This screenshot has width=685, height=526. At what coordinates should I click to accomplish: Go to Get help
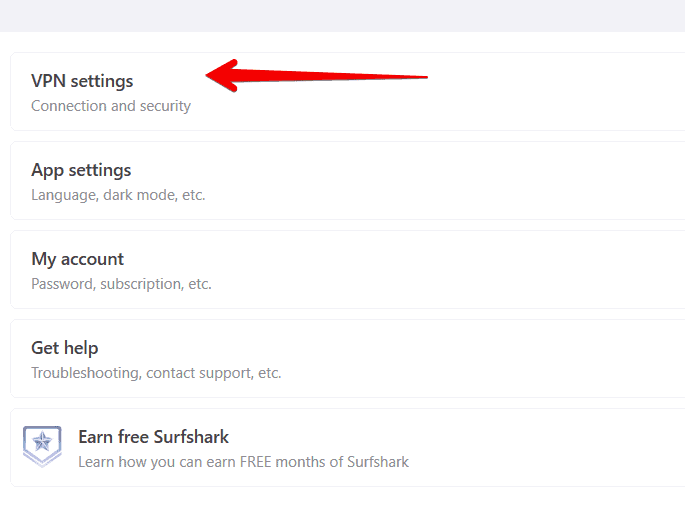tap(65, 348)
